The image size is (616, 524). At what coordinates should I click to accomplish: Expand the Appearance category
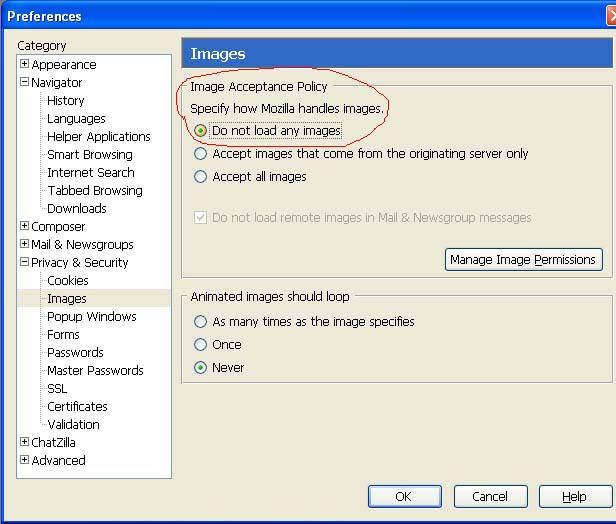click(x=24, y=65)
